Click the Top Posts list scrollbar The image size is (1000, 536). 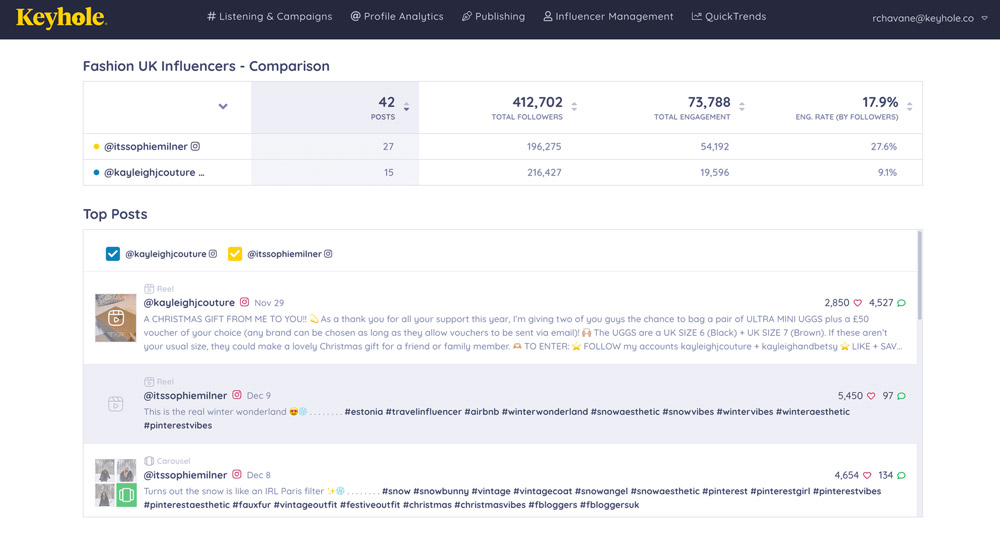920,276
